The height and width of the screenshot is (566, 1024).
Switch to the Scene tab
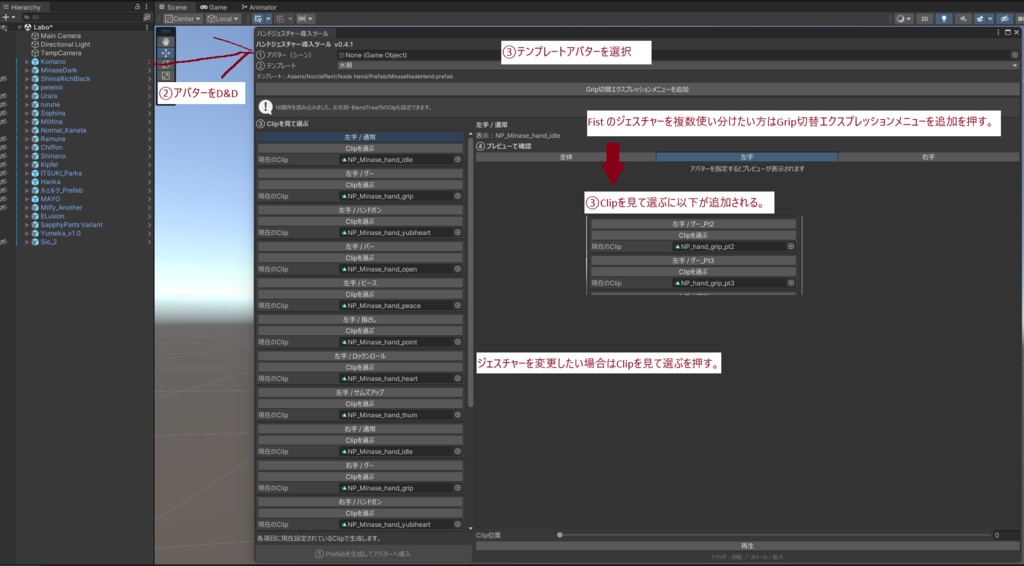pyautogui.click(x=174, y=7)
